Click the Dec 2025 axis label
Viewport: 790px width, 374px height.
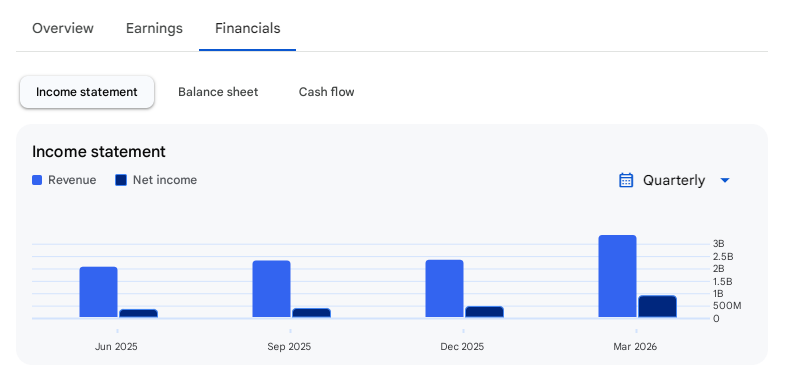(x=462, y=347)
